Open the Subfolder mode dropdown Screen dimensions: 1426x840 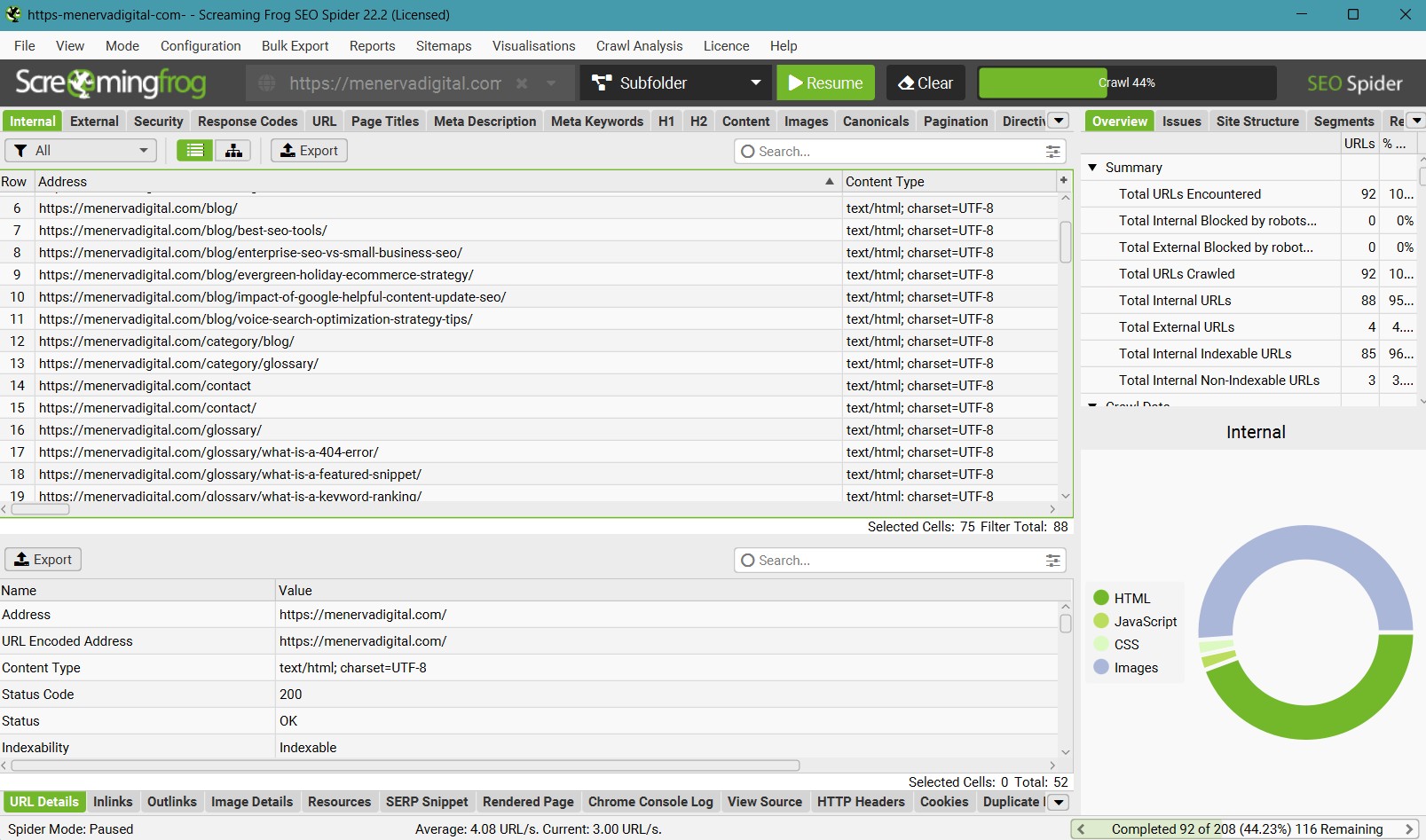tap(676, 83)
